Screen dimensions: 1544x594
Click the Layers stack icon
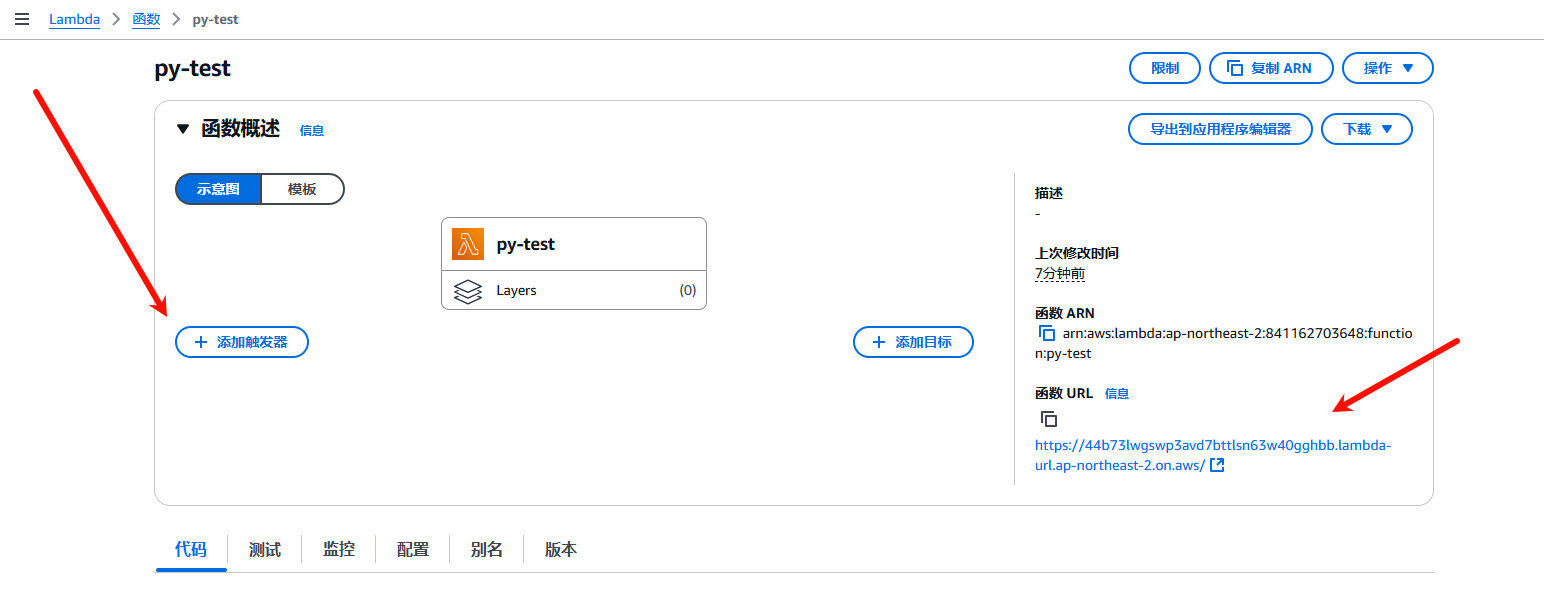[x=468, y=291]
